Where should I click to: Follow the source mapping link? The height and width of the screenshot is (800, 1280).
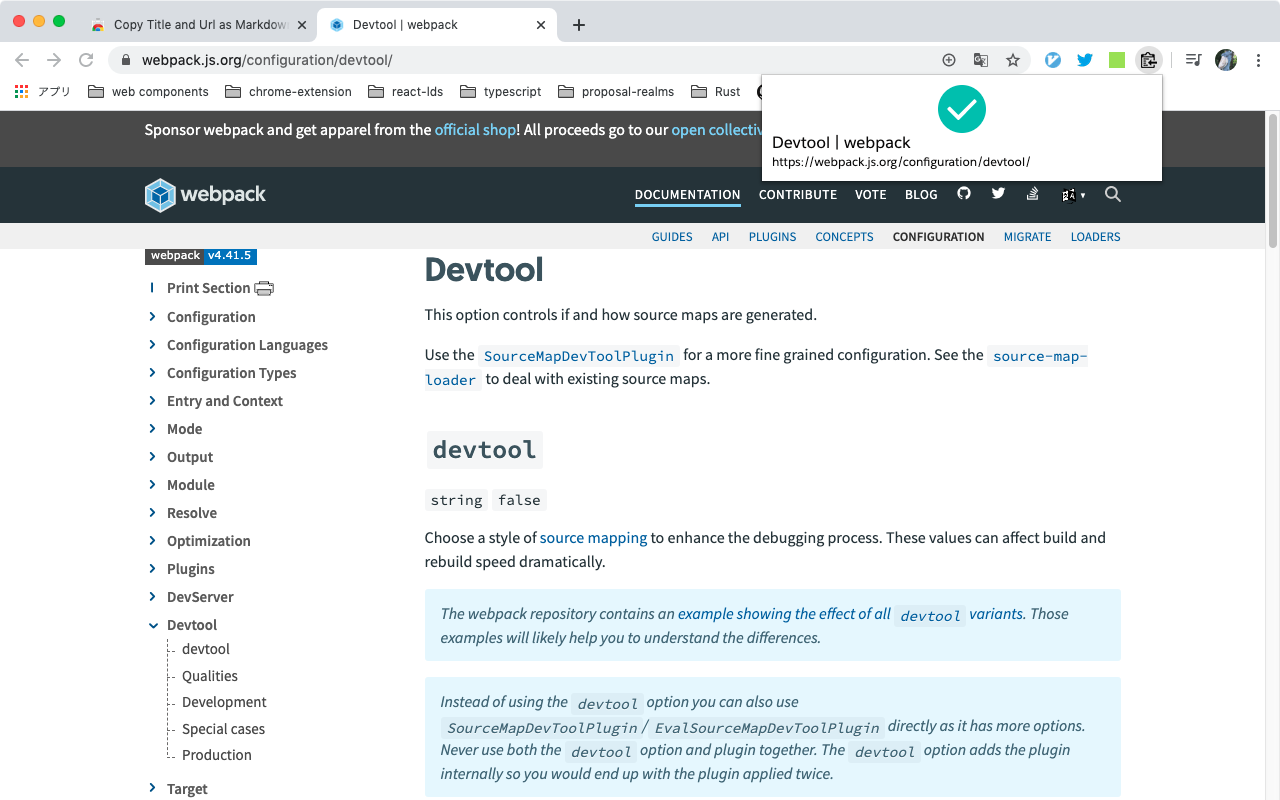point(593,538)
